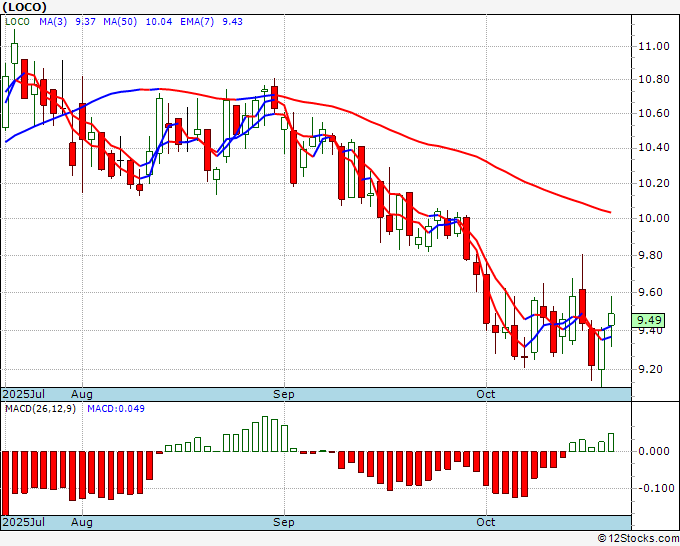
Task: Select the EMA(7) legend label
Action: click(x=197, y=22)
